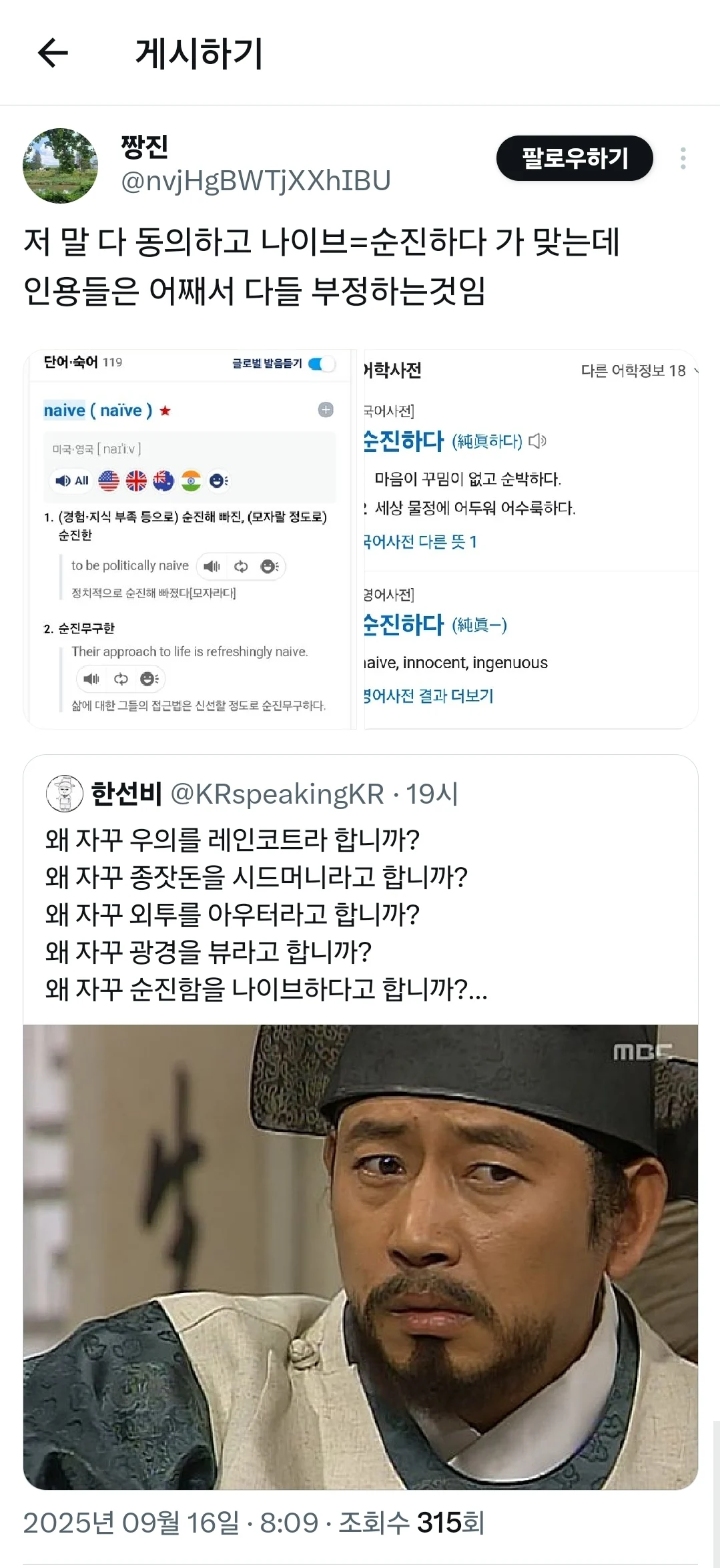Open the 국어사전 다른 뜻 1 link
This screenshot has height=1568, width=720.
420,542
